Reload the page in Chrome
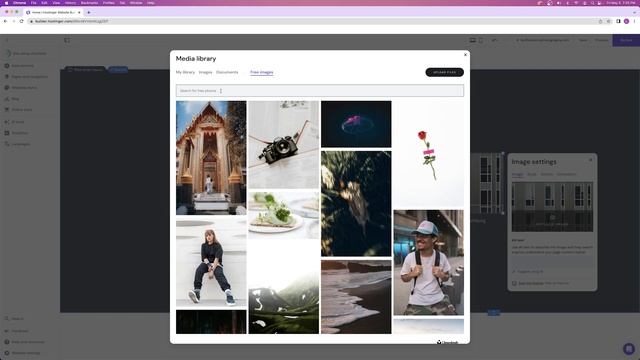Screen dimensions: 640x360 coord(21,21)
